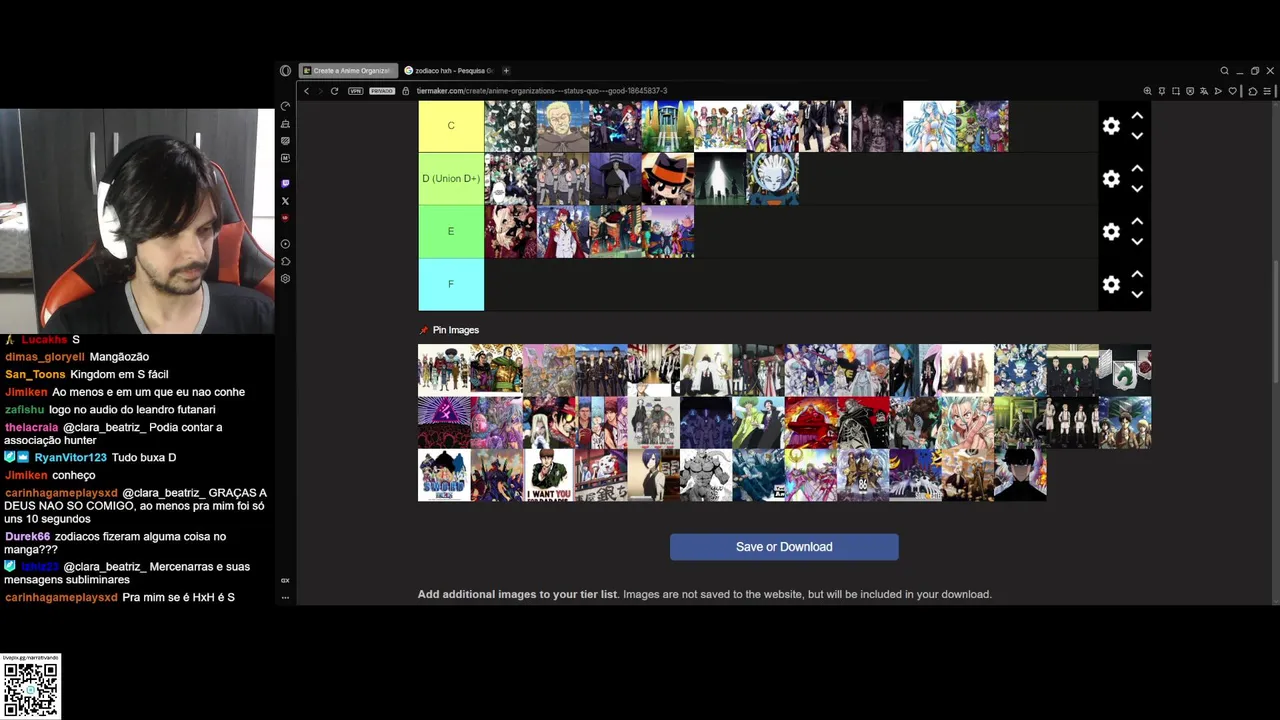1280x720 pixels.
Task: Click the translate page icon
Action: pyautogui.click(x=1204, y=91)
